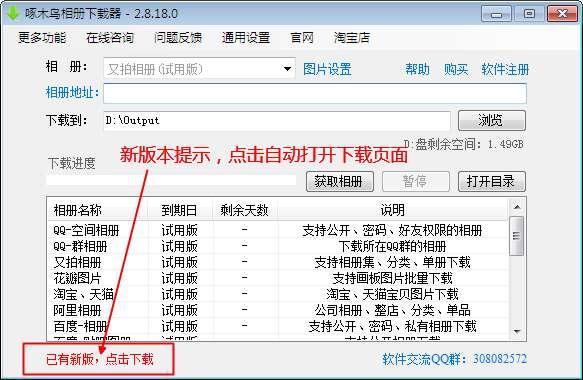Close the 啄木鸟相册下载器 window
Viewport: 583px width, 380px height.
[x=562, y=14]
